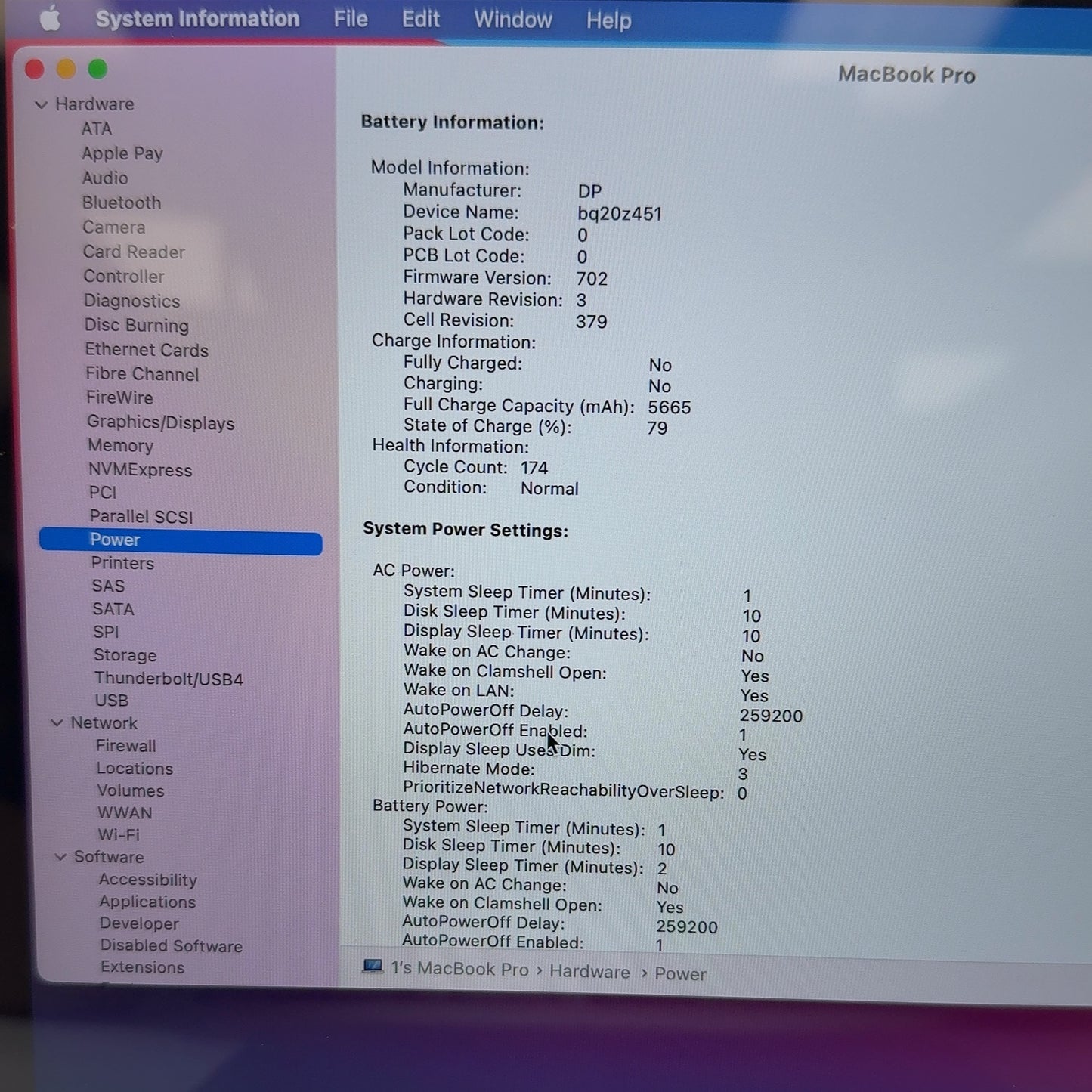Select Camera in the sidebar
The height and width of the screenshot is (1092, 1092).
point(114,227)
